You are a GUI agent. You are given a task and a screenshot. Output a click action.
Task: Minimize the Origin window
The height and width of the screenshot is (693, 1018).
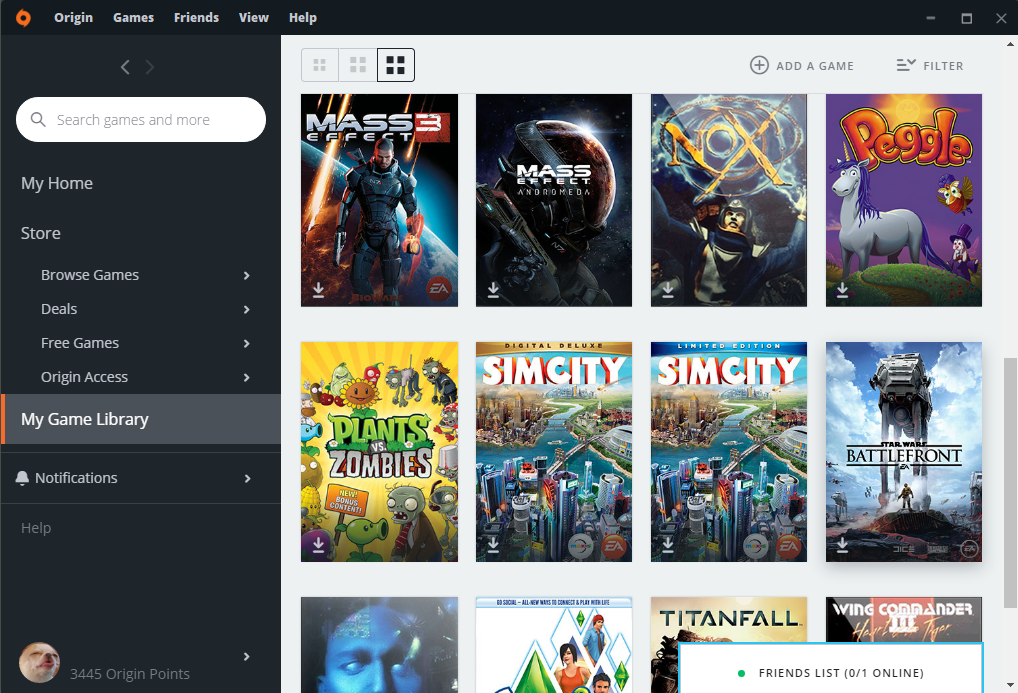coord(930,18)
